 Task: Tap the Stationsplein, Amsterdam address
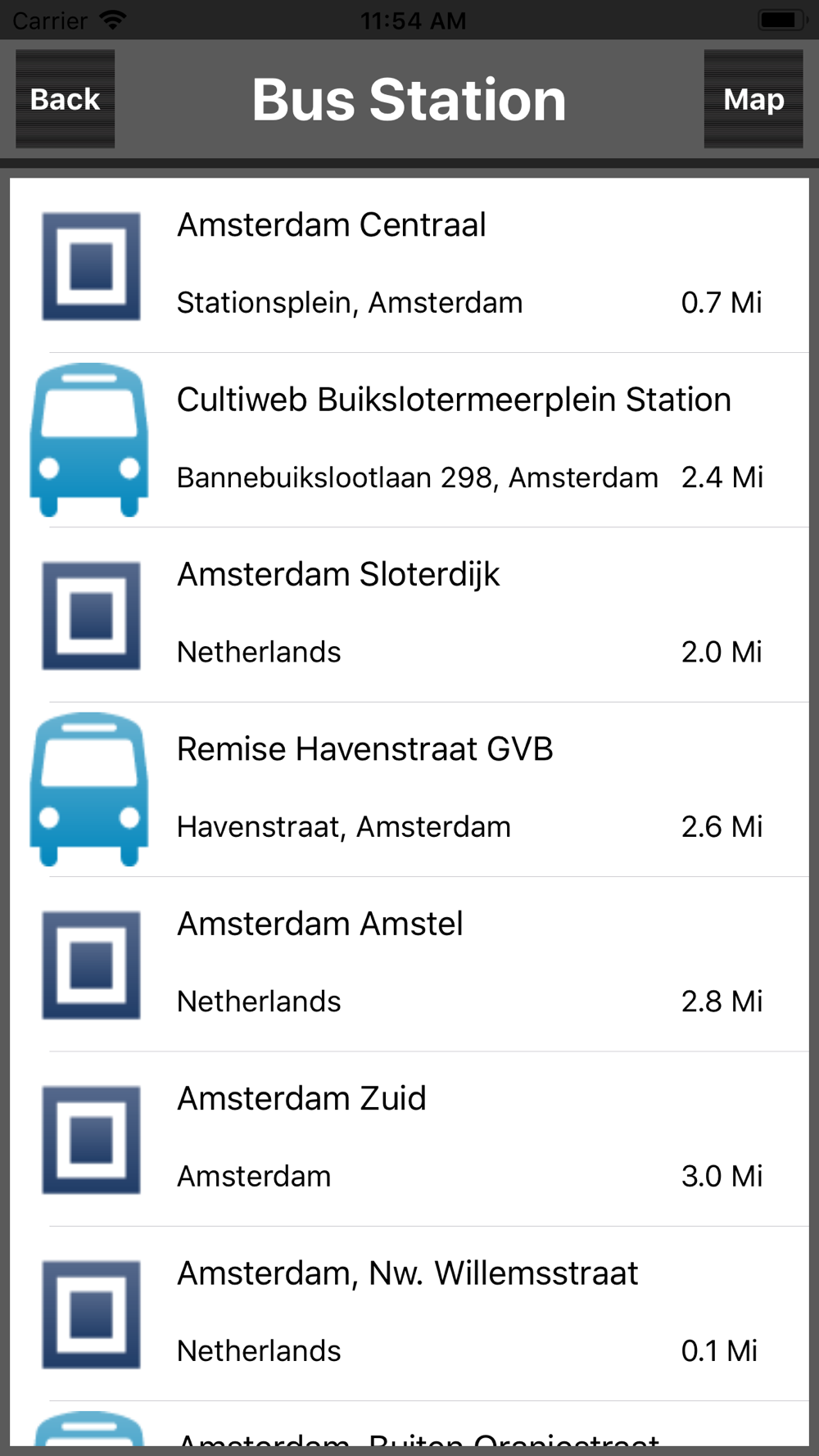(350, 303)
